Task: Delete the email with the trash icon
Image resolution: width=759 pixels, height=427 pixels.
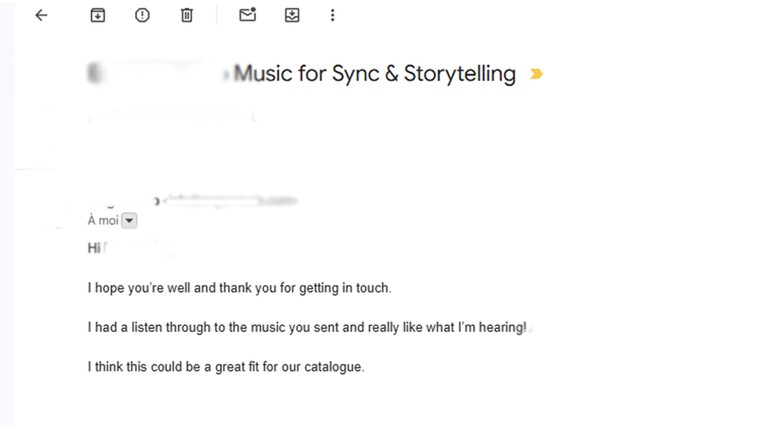Action: (187, 15)
